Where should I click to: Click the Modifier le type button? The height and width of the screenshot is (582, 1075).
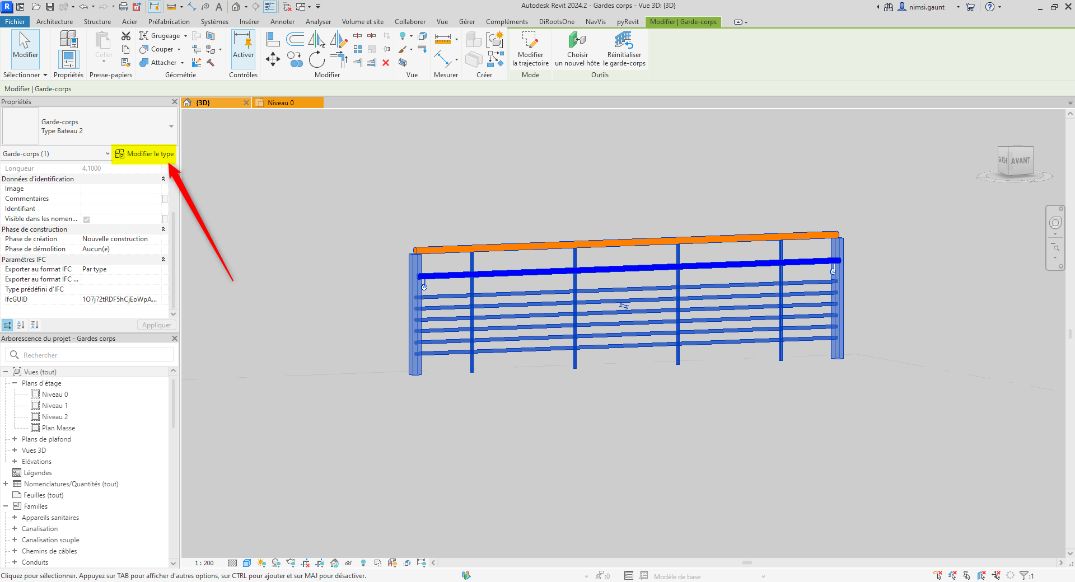(x=145, y=154)
